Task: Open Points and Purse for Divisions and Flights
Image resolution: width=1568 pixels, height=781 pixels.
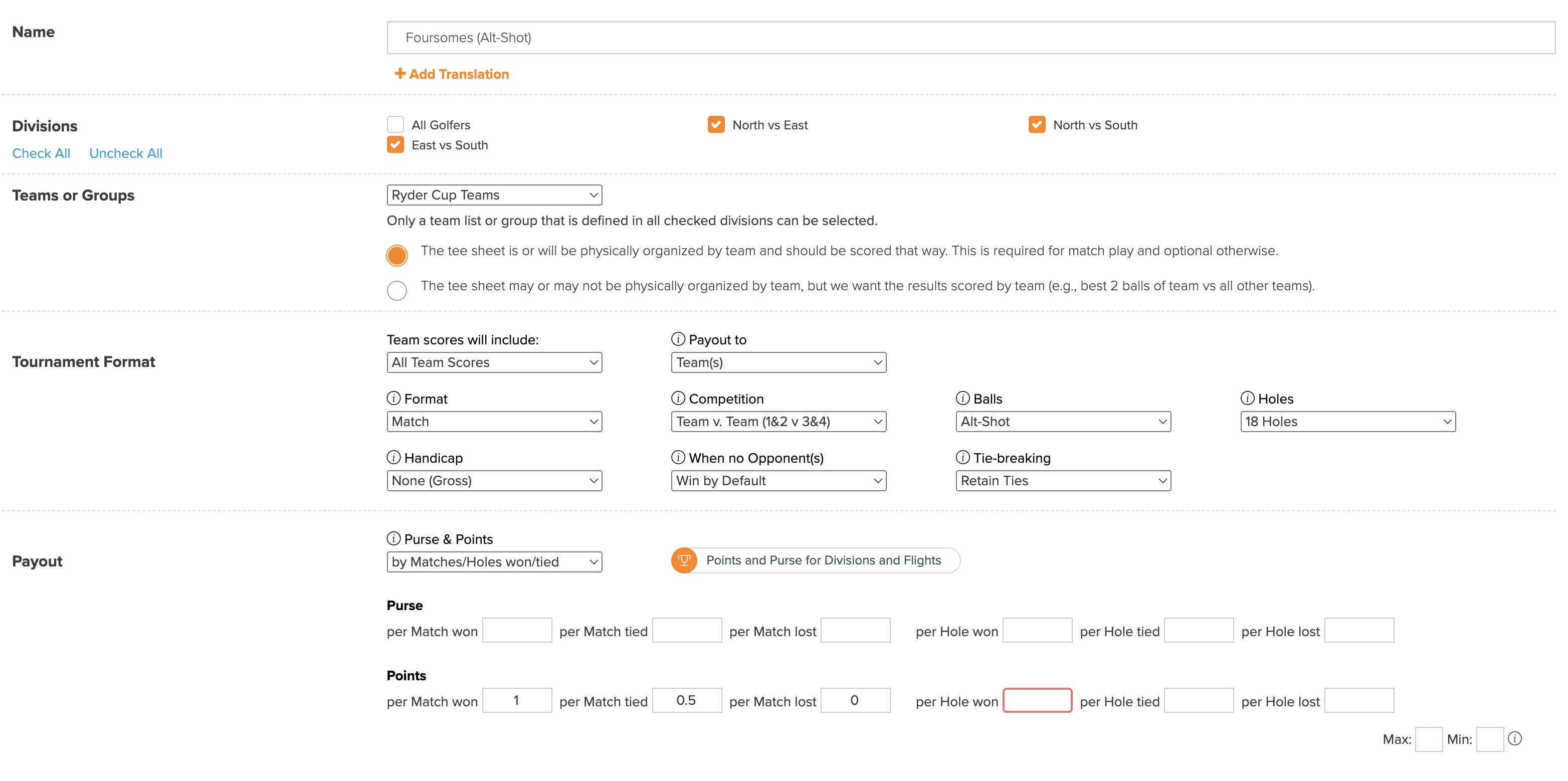Action: [x=816, y=560]
